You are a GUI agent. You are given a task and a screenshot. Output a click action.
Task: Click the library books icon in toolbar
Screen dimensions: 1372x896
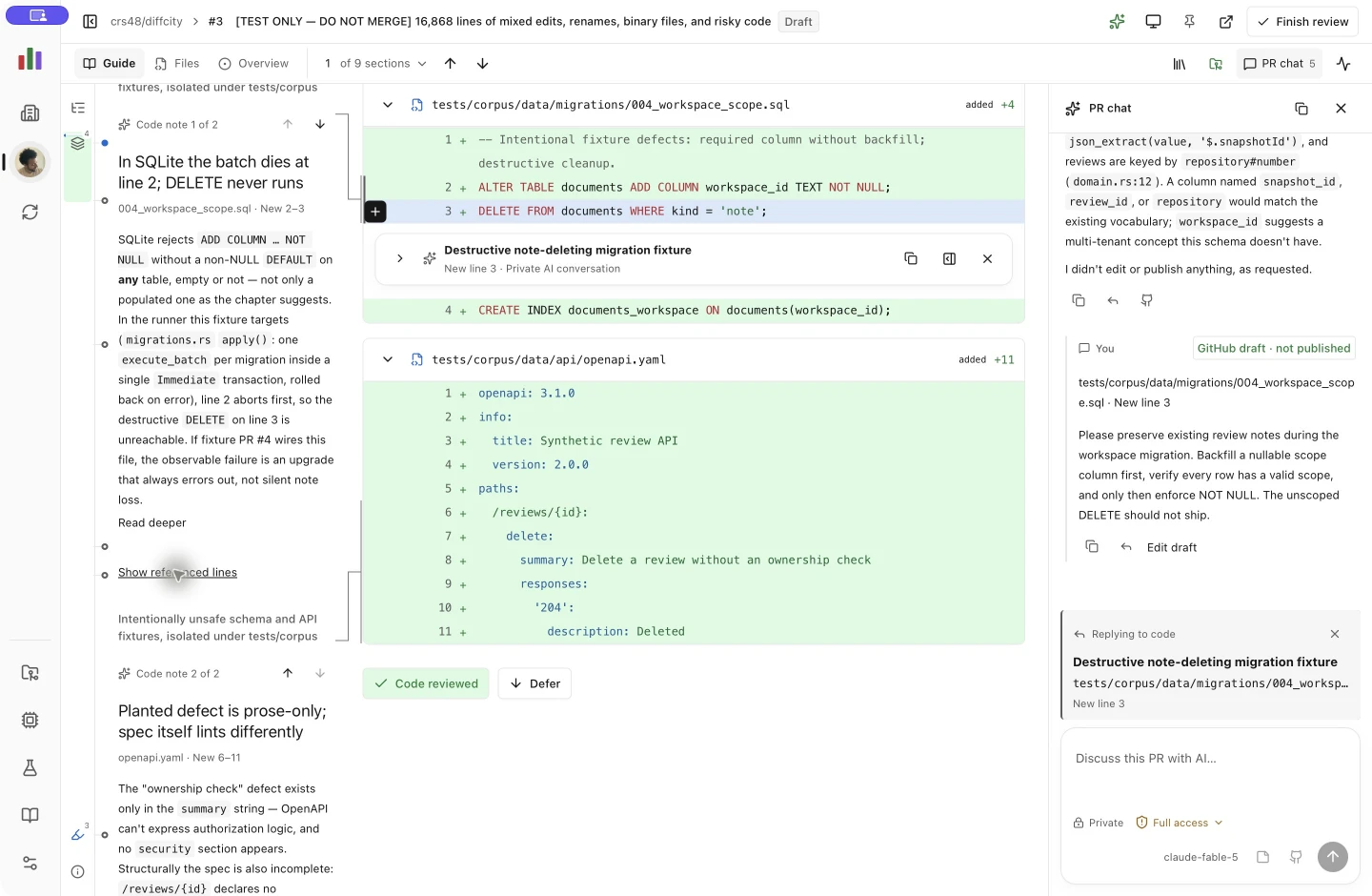pyautogui.click(x=1180, y=63)
